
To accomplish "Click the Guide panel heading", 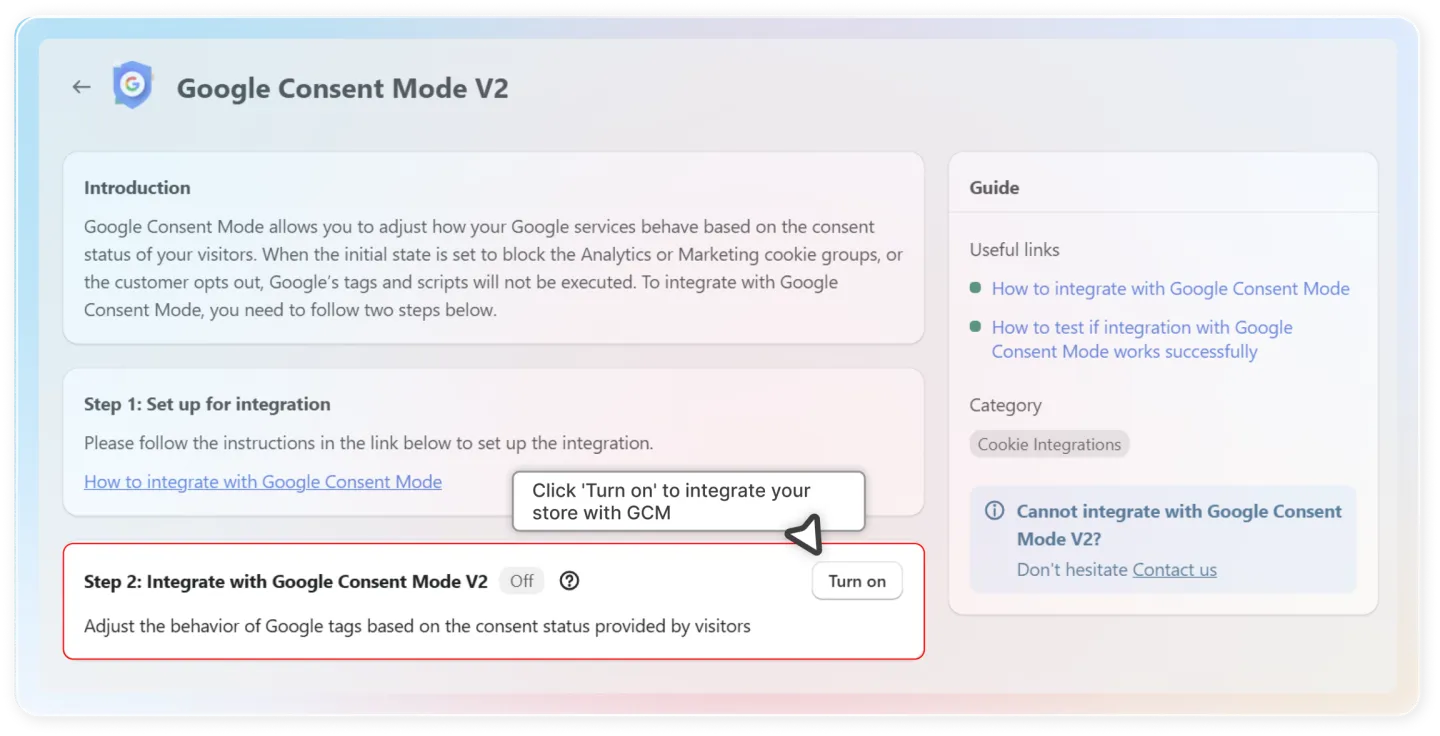I will point(995,188).
